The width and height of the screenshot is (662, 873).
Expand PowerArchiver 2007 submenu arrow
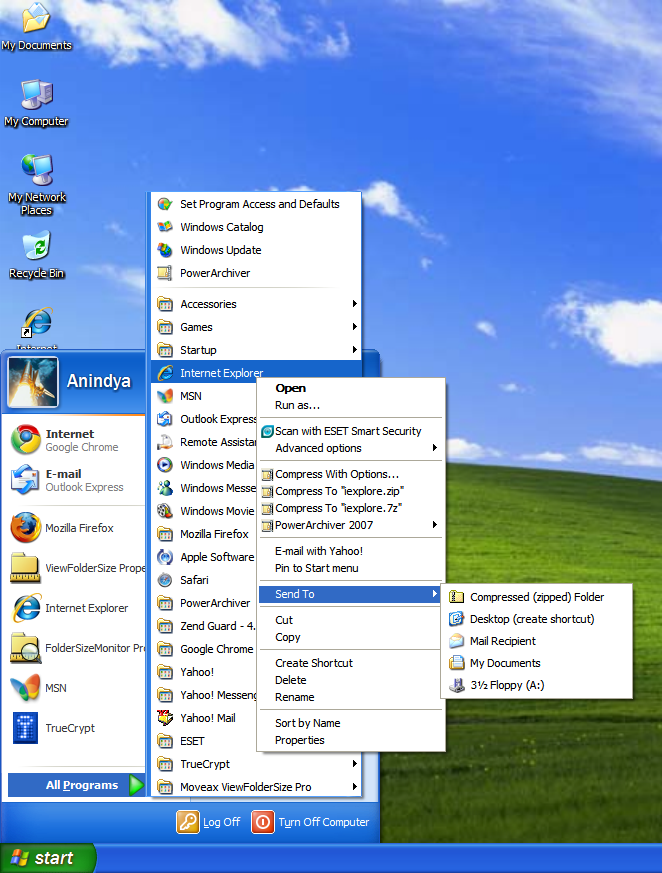[x=434, y=525]
